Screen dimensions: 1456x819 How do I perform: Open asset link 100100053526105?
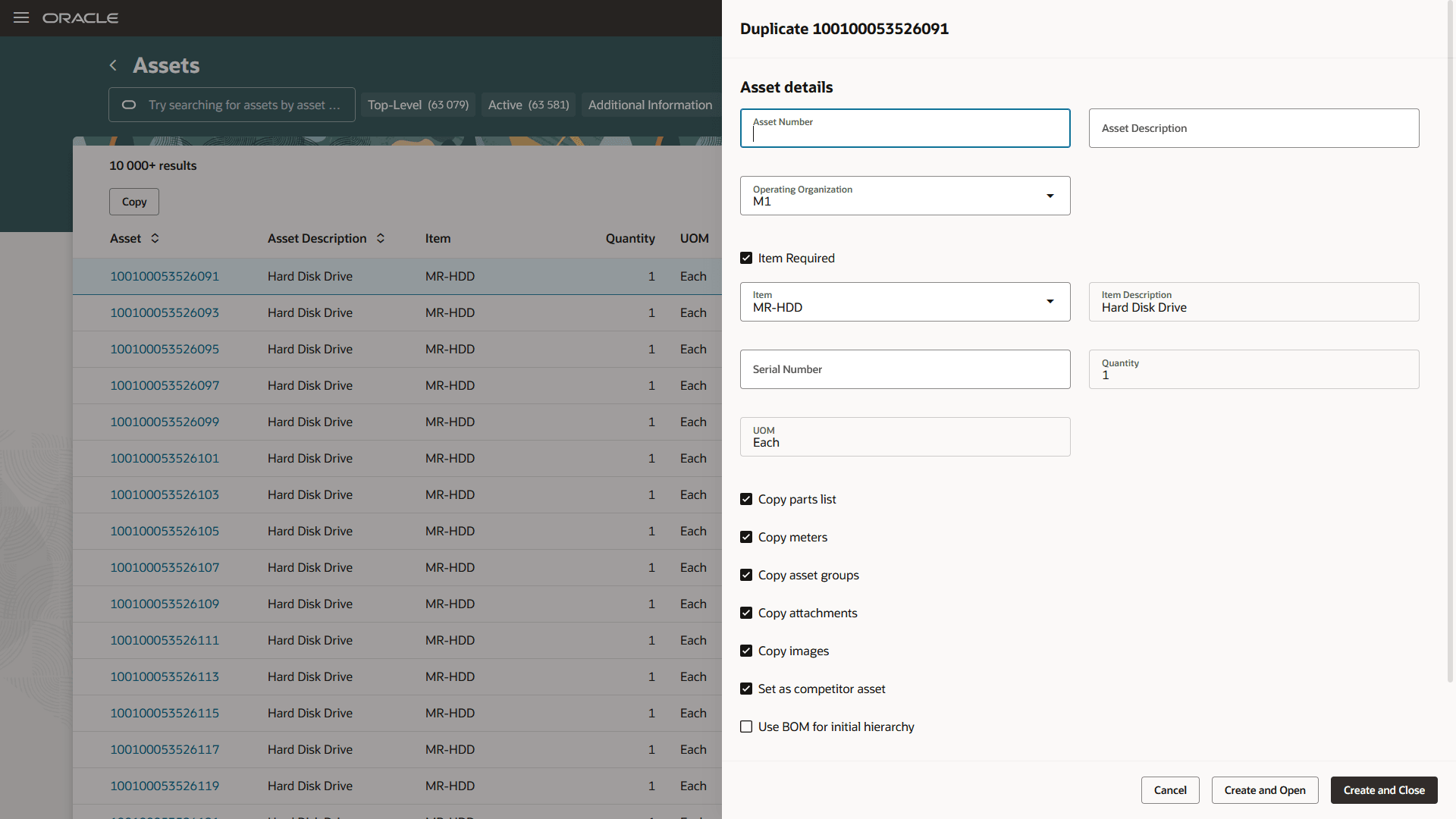[165, 531]
